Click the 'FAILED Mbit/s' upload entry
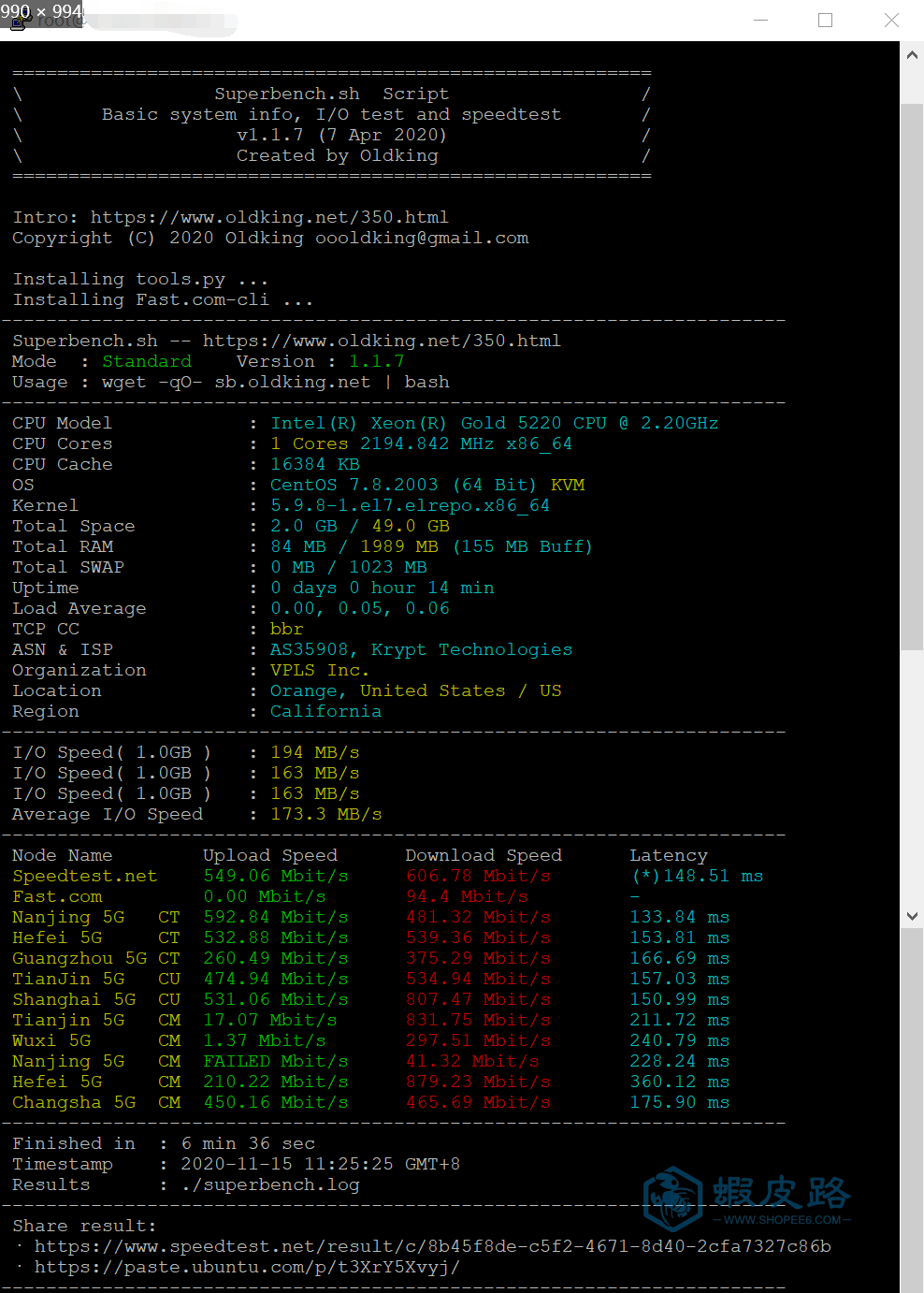Image resolution: width=924 pixels, height=1293 pixels. pyautogui.click(x=276, y=1061)
